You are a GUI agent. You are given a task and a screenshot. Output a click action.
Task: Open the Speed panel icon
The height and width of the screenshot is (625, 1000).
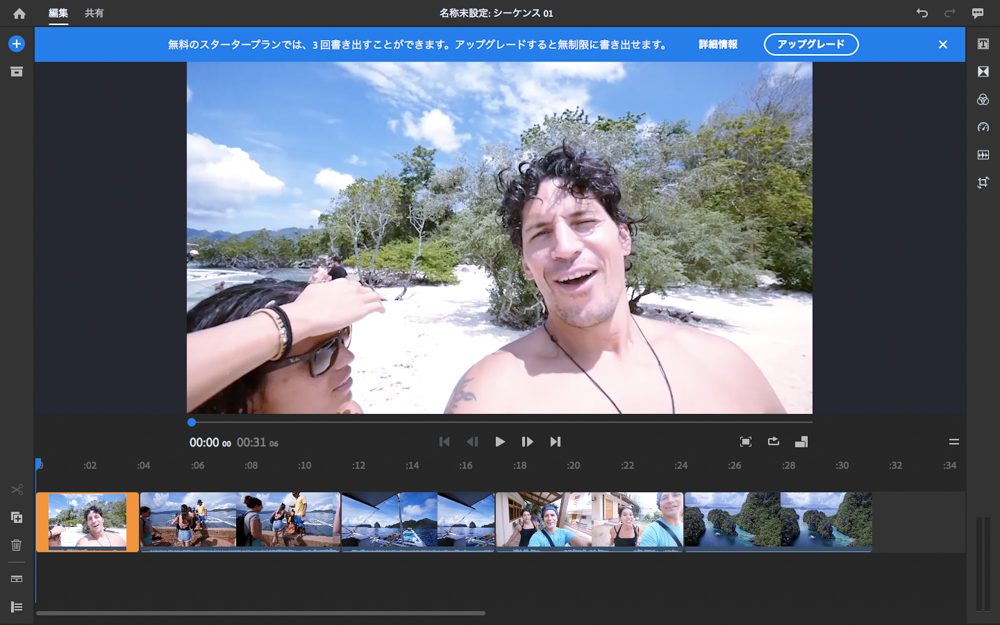pyautogui.click(x=983, y=127)
